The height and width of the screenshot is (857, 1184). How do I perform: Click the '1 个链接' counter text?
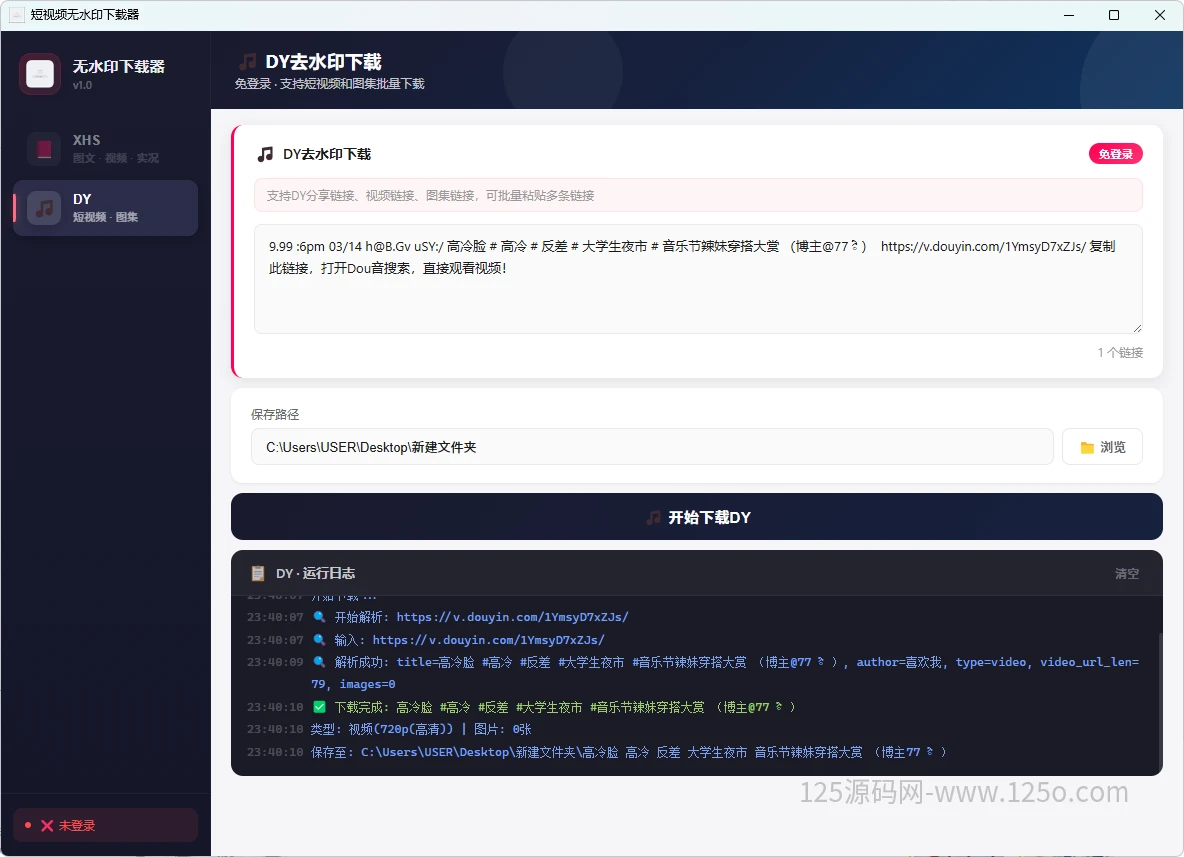[x=1120, y=353]
